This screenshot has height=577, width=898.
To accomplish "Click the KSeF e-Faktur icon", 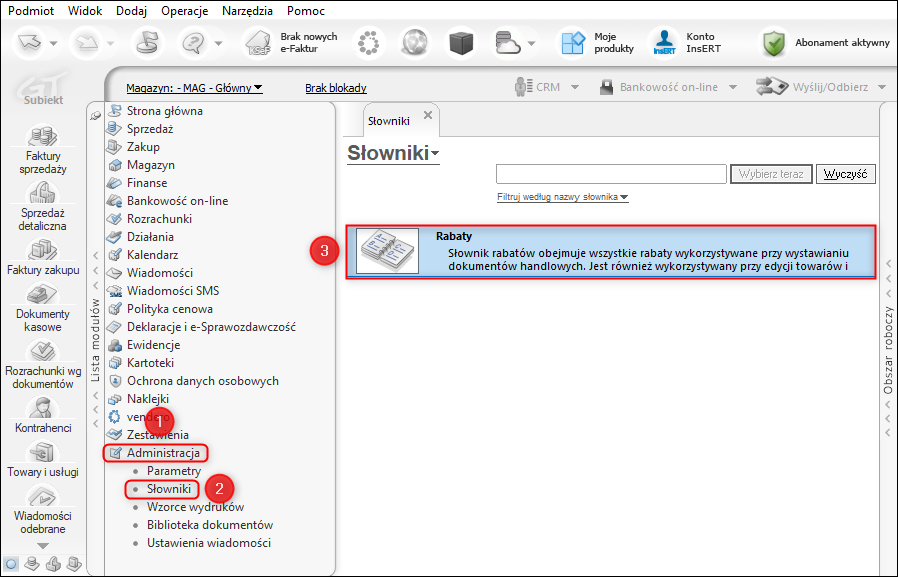I will pos(258,43).
